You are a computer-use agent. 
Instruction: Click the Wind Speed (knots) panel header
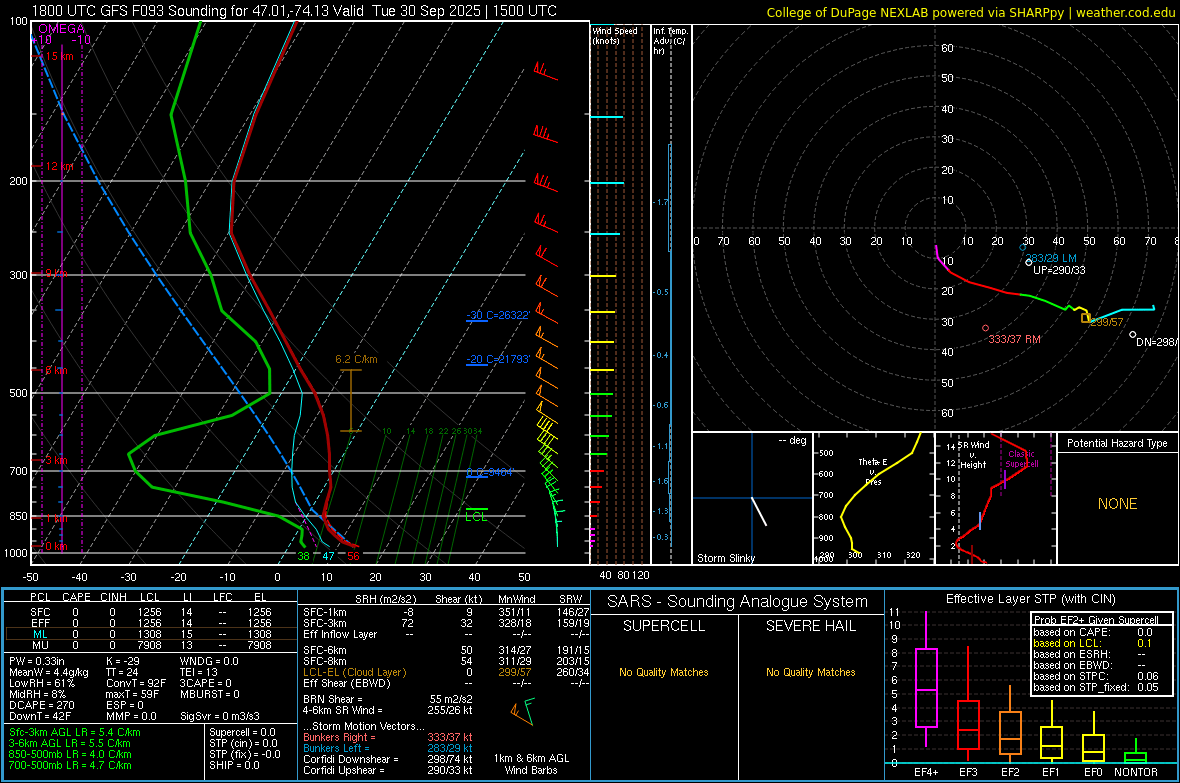(x=615, y=35)
